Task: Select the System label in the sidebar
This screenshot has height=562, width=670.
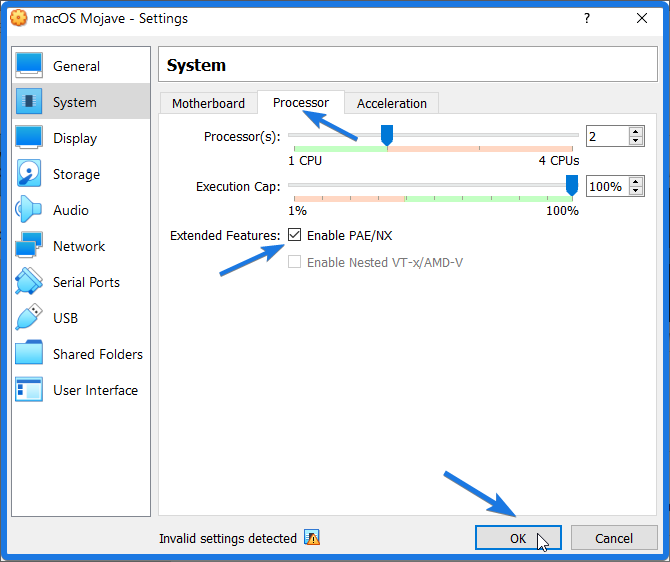Action: pos(75,102)
